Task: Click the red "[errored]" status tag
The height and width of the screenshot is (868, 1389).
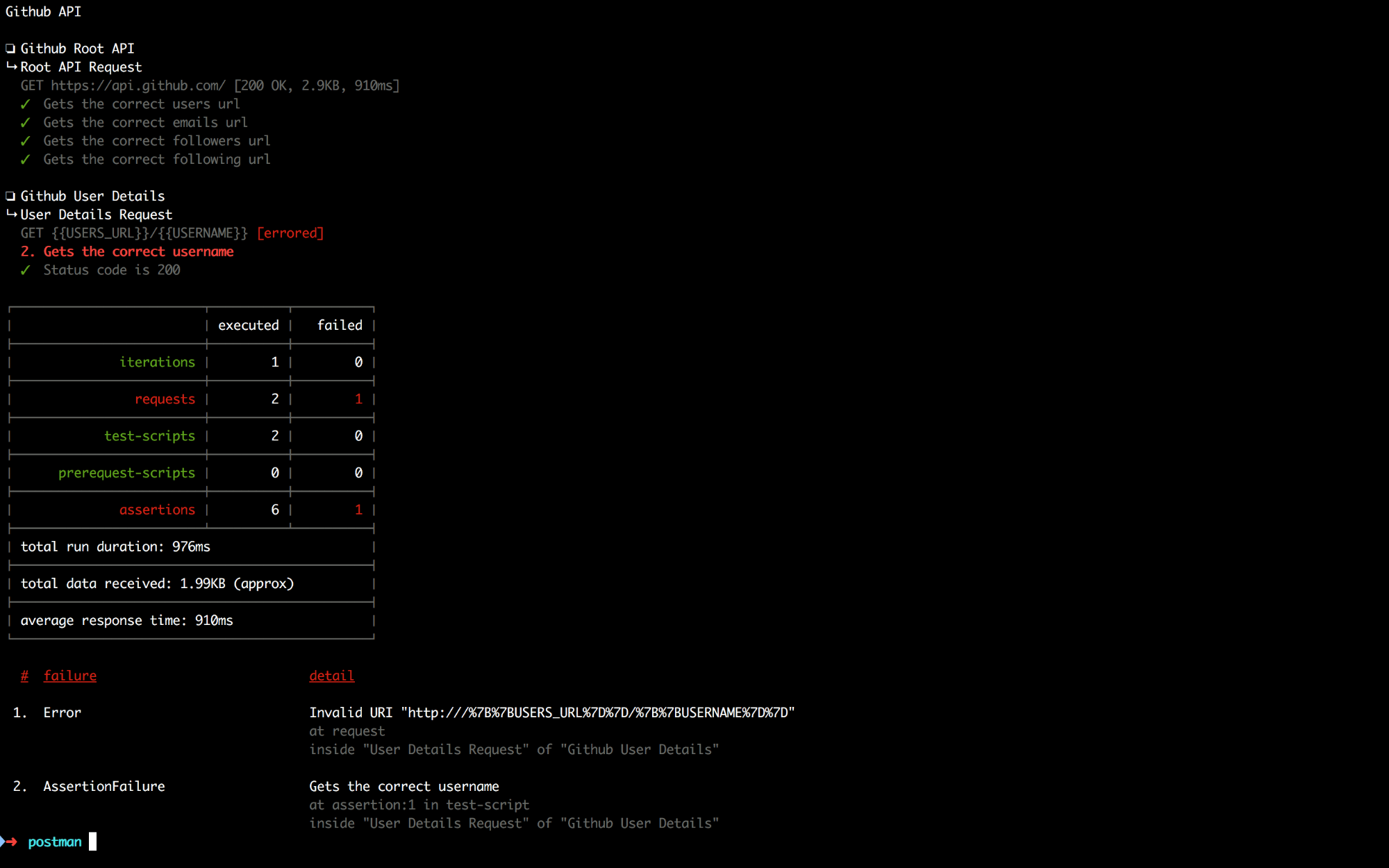Action: pyautogui.click(x=290, y=233)
